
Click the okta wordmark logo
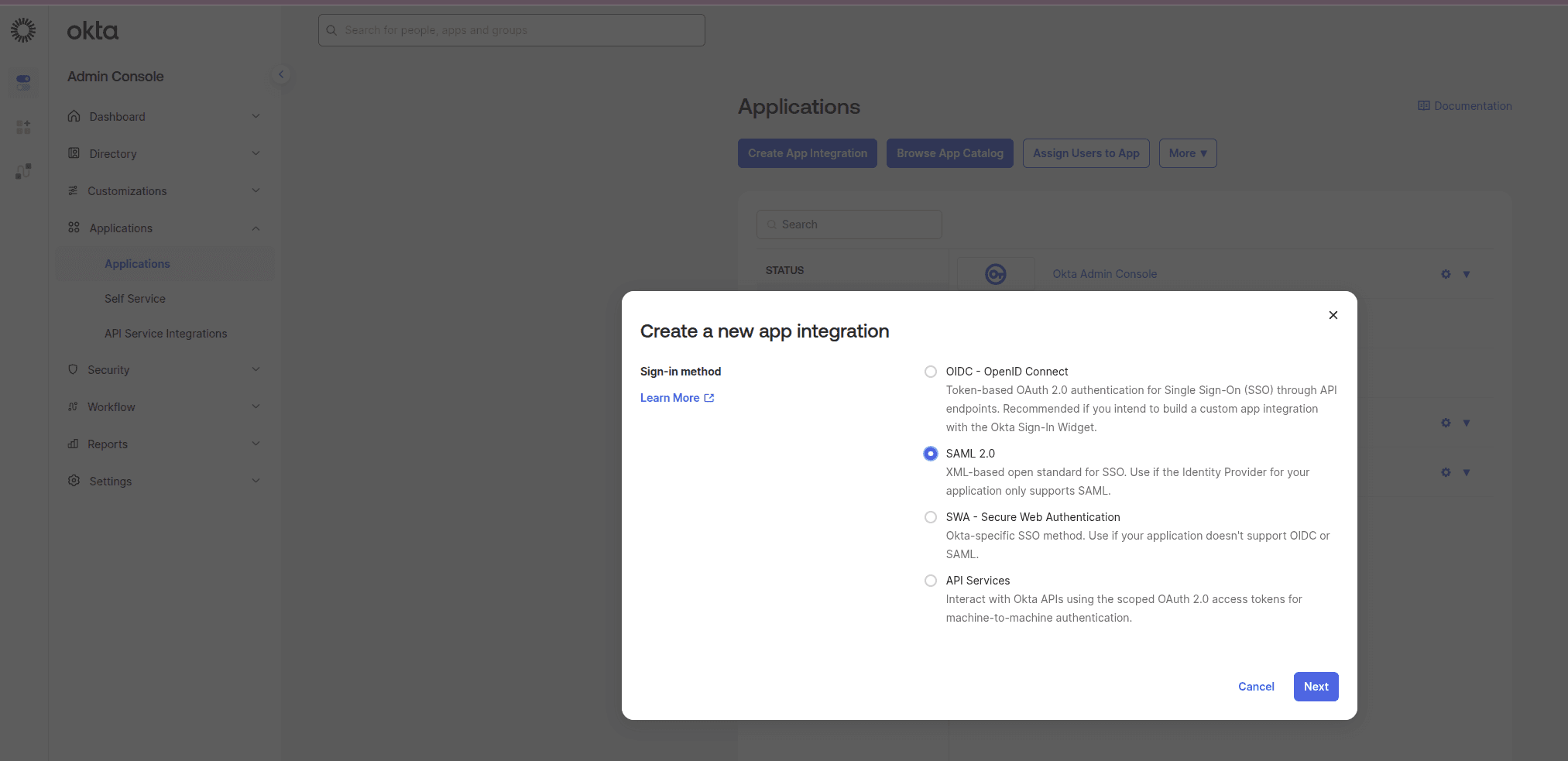tap(93, 31)
